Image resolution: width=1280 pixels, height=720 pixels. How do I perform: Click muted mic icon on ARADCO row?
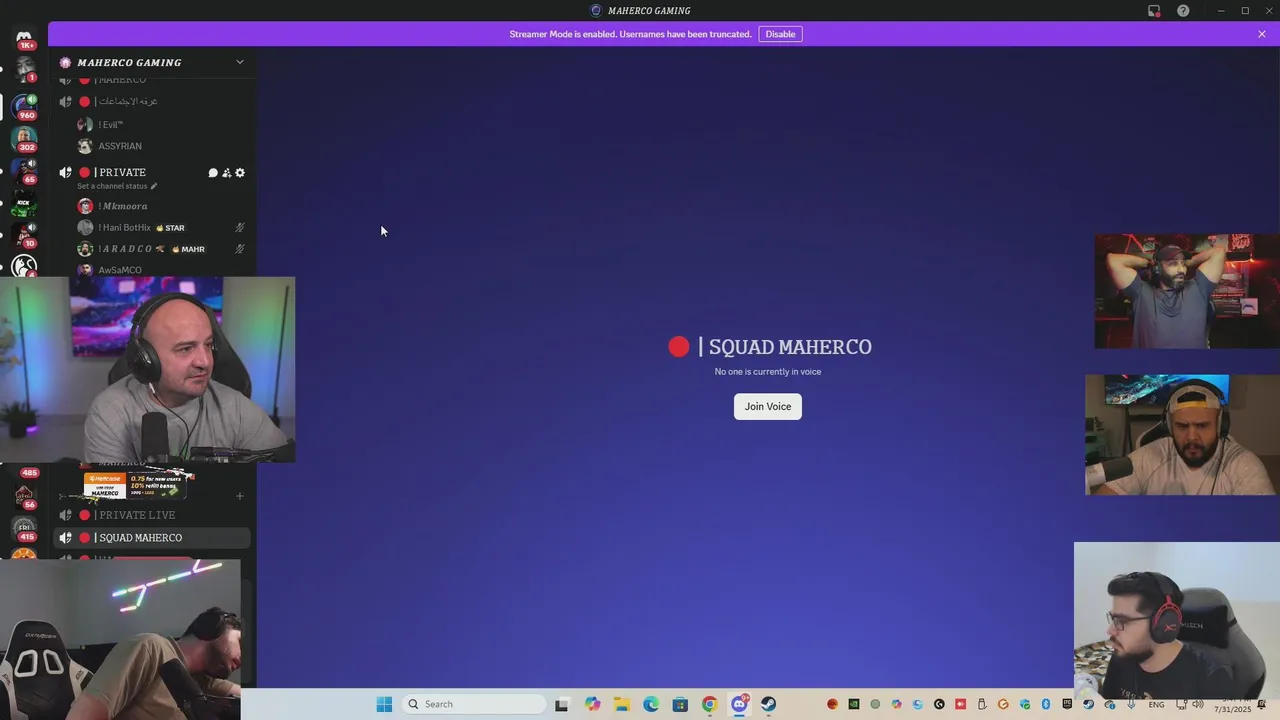point(239,249)
